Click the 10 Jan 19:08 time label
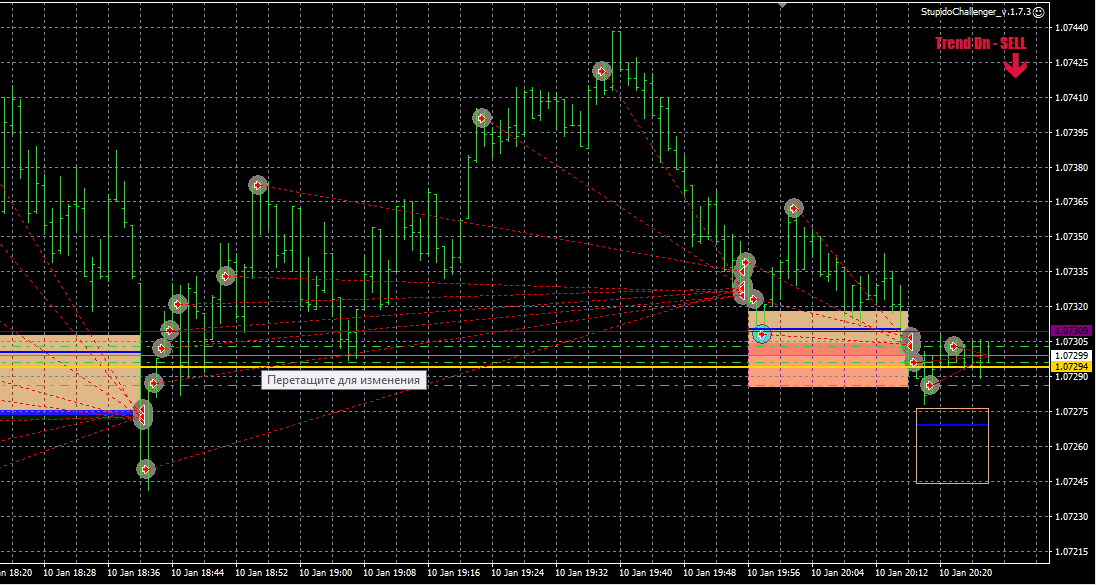The width and height of the screenshot is (1096, 585). [x=390, y=572]
